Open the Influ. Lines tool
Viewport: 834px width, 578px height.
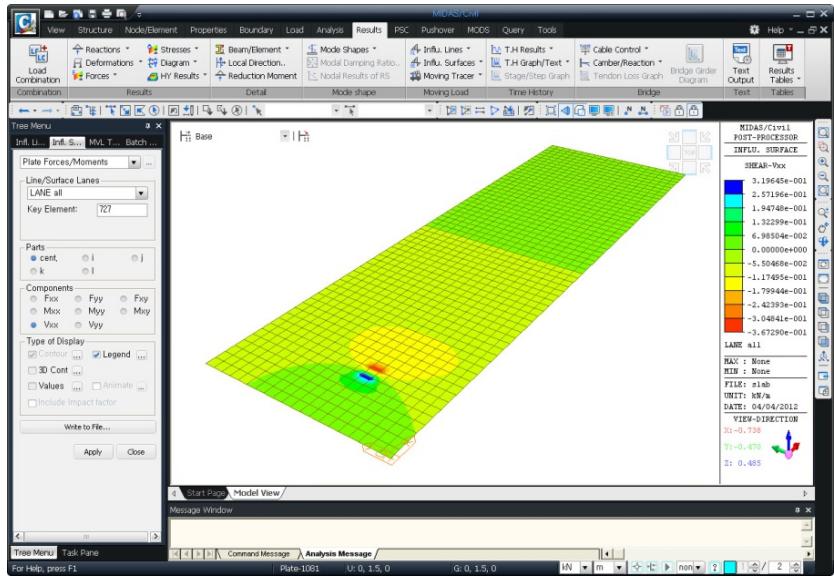point(441,49)
